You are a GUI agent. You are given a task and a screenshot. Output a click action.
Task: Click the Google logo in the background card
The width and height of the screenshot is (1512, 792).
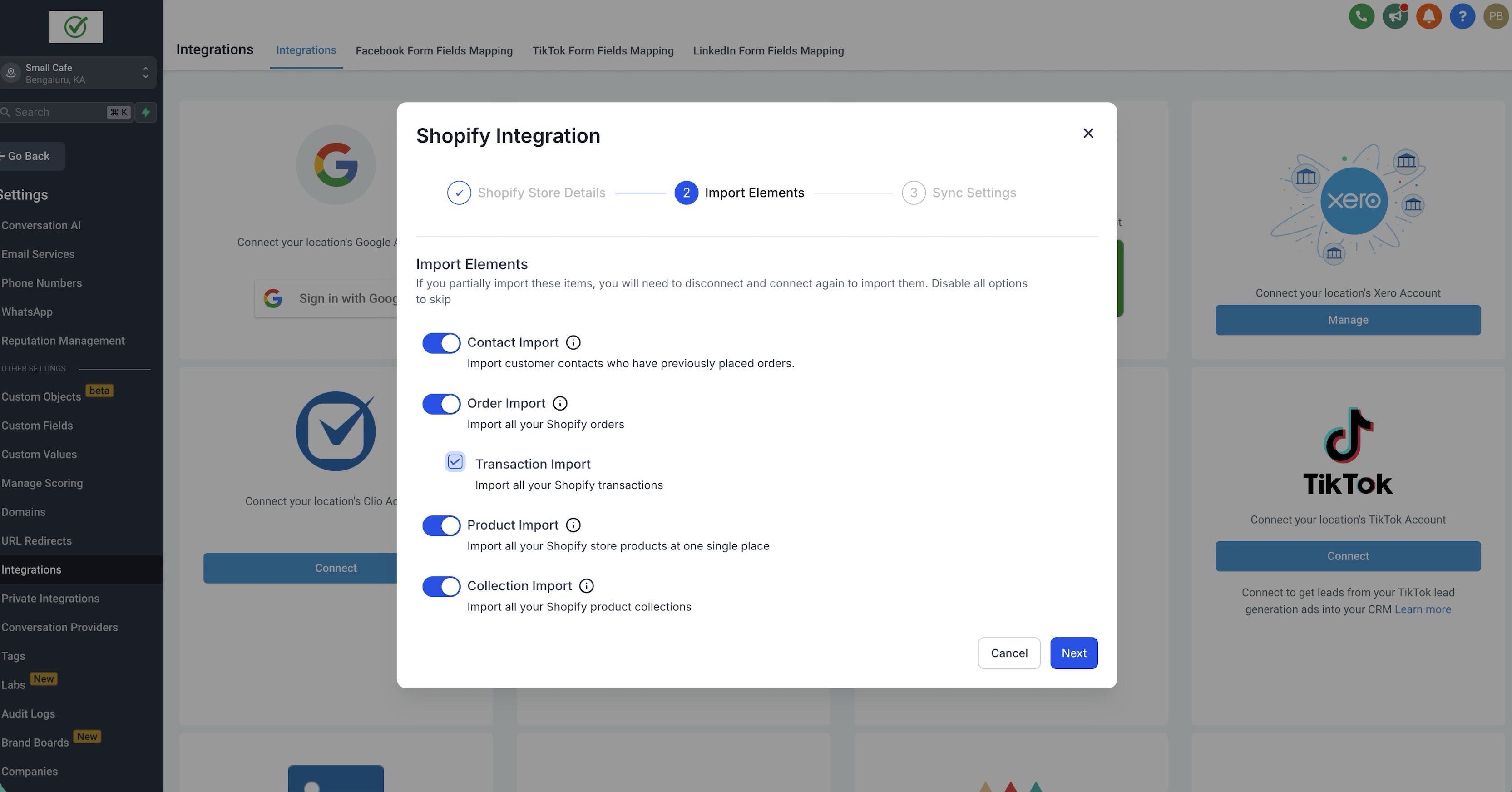pyautogui.click(x=336, y=165)
